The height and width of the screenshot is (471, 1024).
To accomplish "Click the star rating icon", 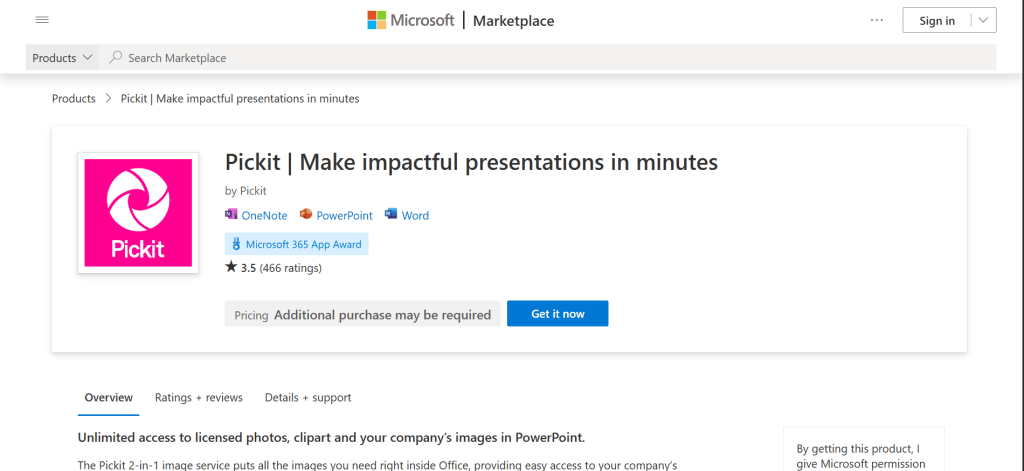I will pyautogui.click(x=231, y=267).
